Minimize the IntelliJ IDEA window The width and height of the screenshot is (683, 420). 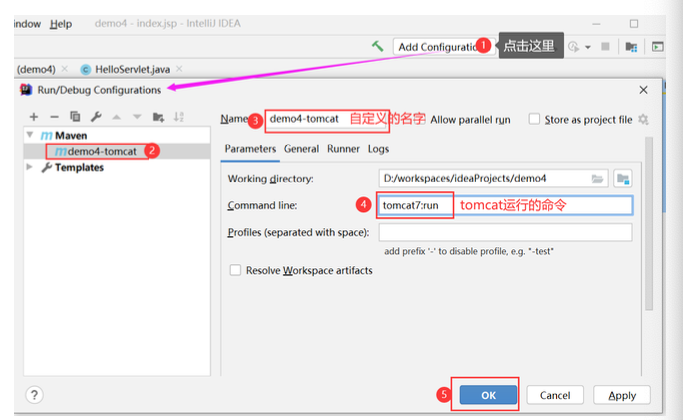596,24
